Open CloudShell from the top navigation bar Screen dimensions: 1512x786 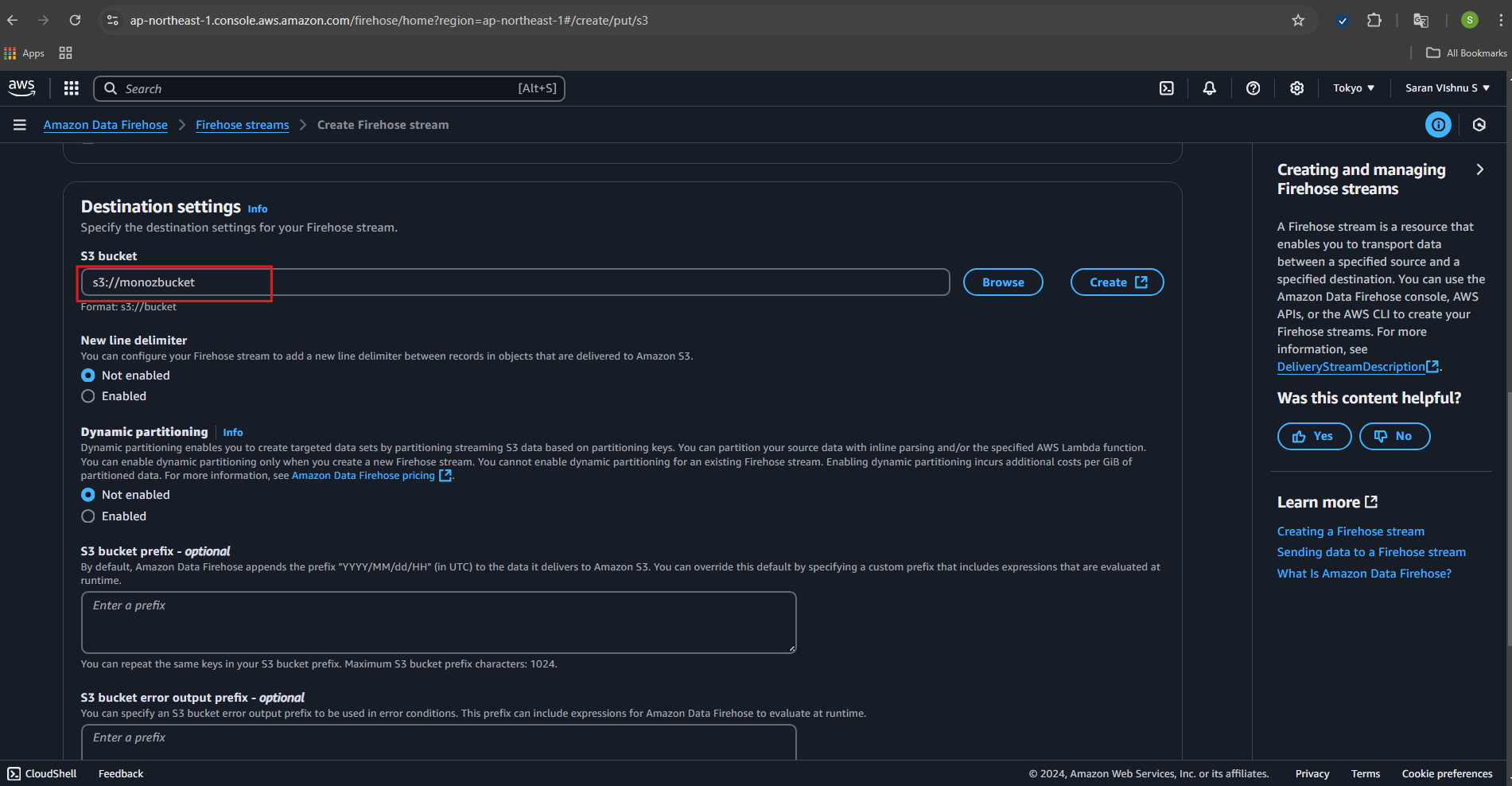tap(1166, 88)
